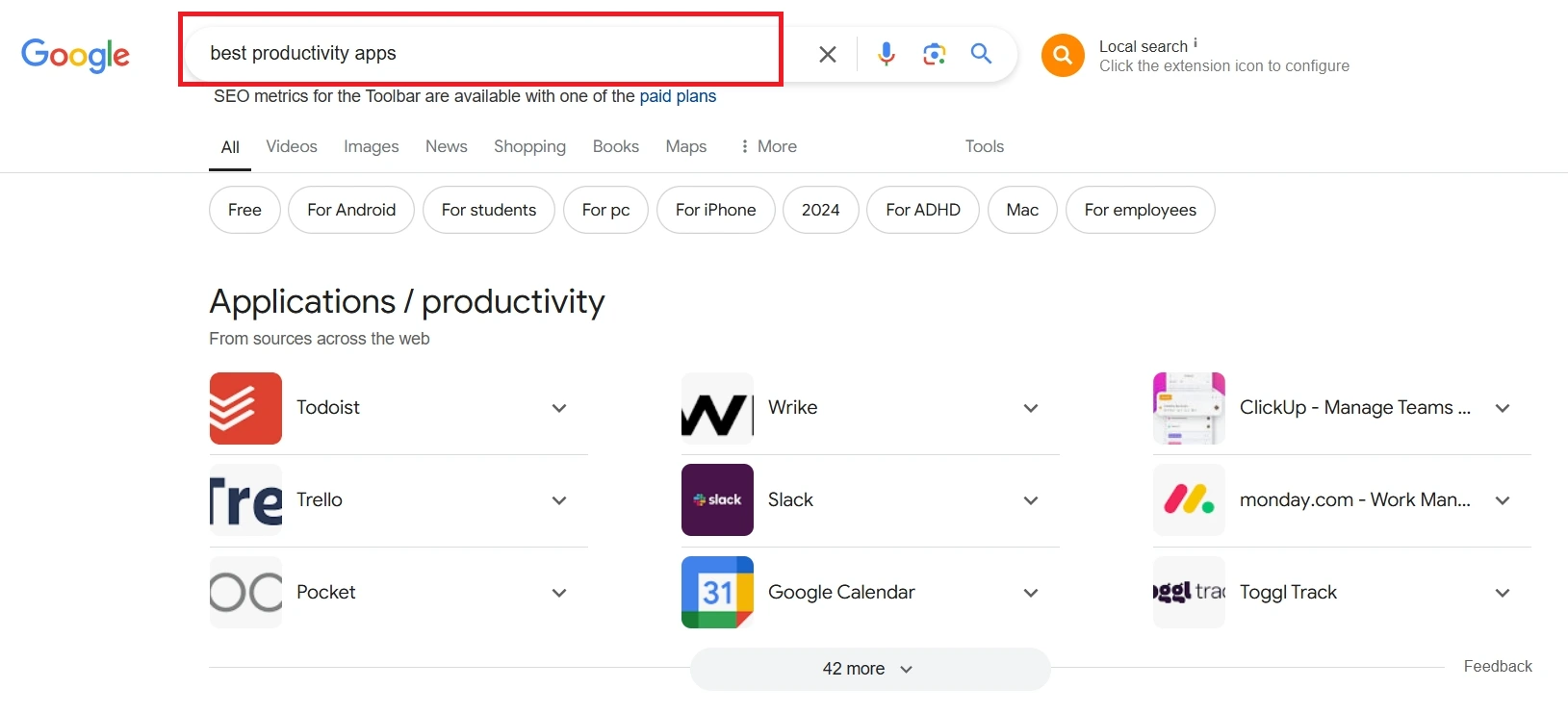The width and height of the screenshot is (1568, 714).
Task: Apply the For employees filter chip
Action: click(x=1141, y=210)
